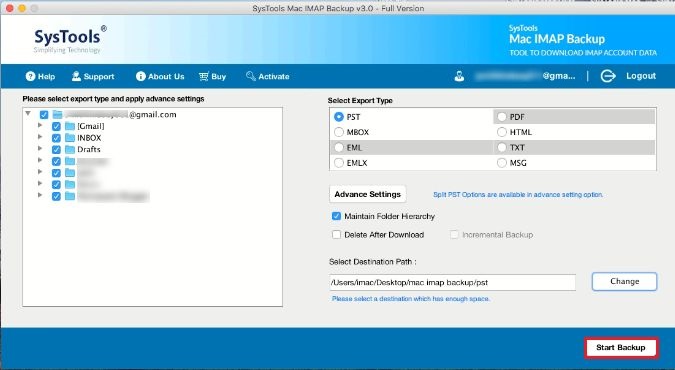Select the EMLX export type

[x=339, y=163]
